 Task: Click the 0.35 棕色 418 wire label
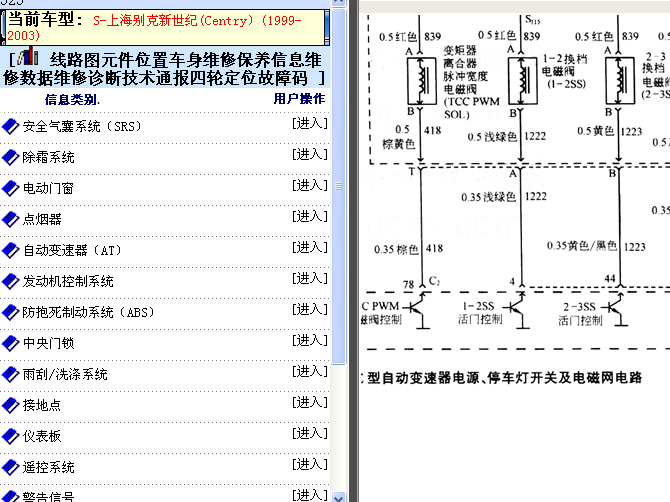click(x=408, y=249)
